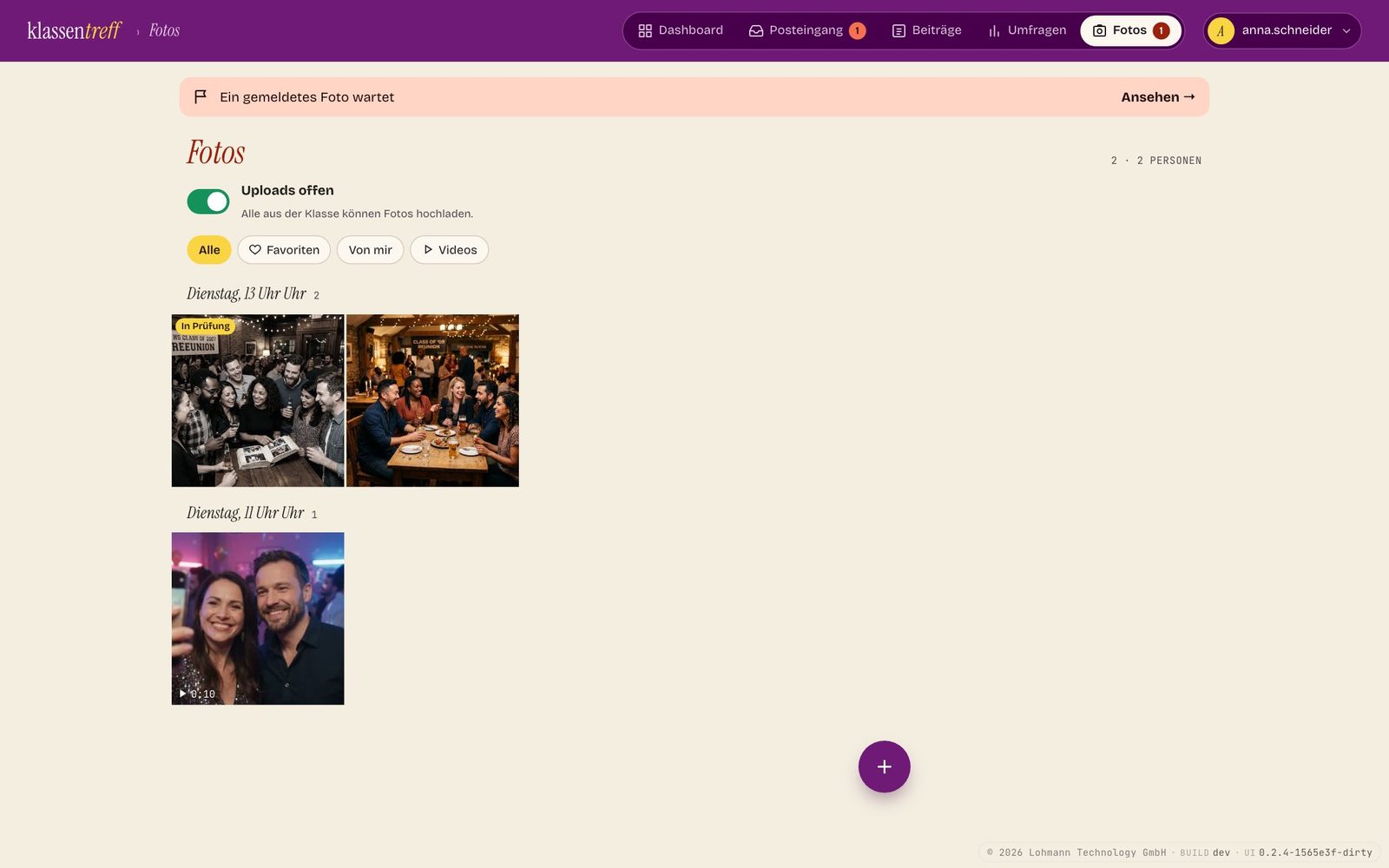Viewport: 1389px width, 868px height.
Task: Click the 2026 Lohmann Technology GmbH footer text
Action: click(x=1076, y=852)
